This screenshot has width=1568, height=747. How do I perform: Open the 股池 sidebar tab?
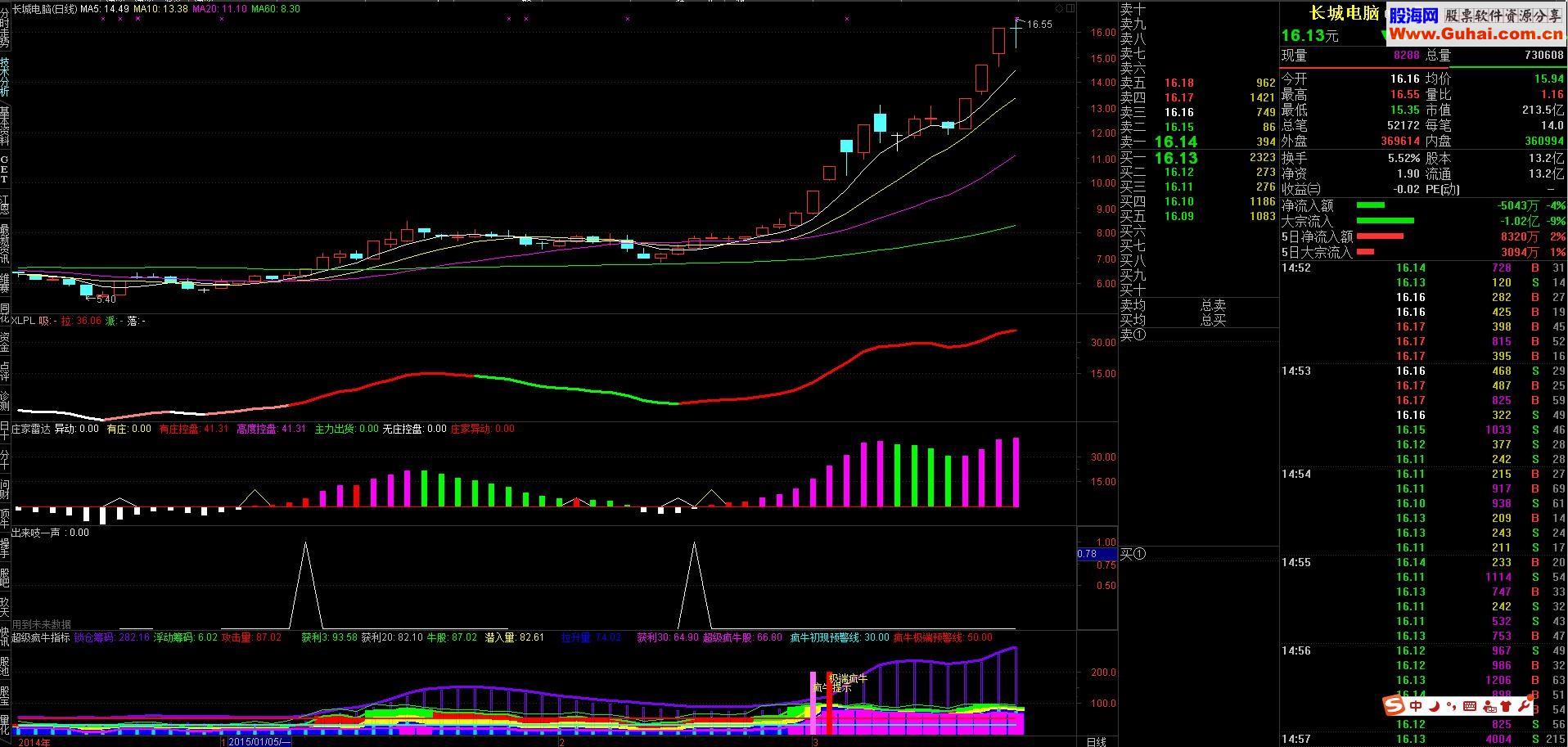tap(5, 666)
